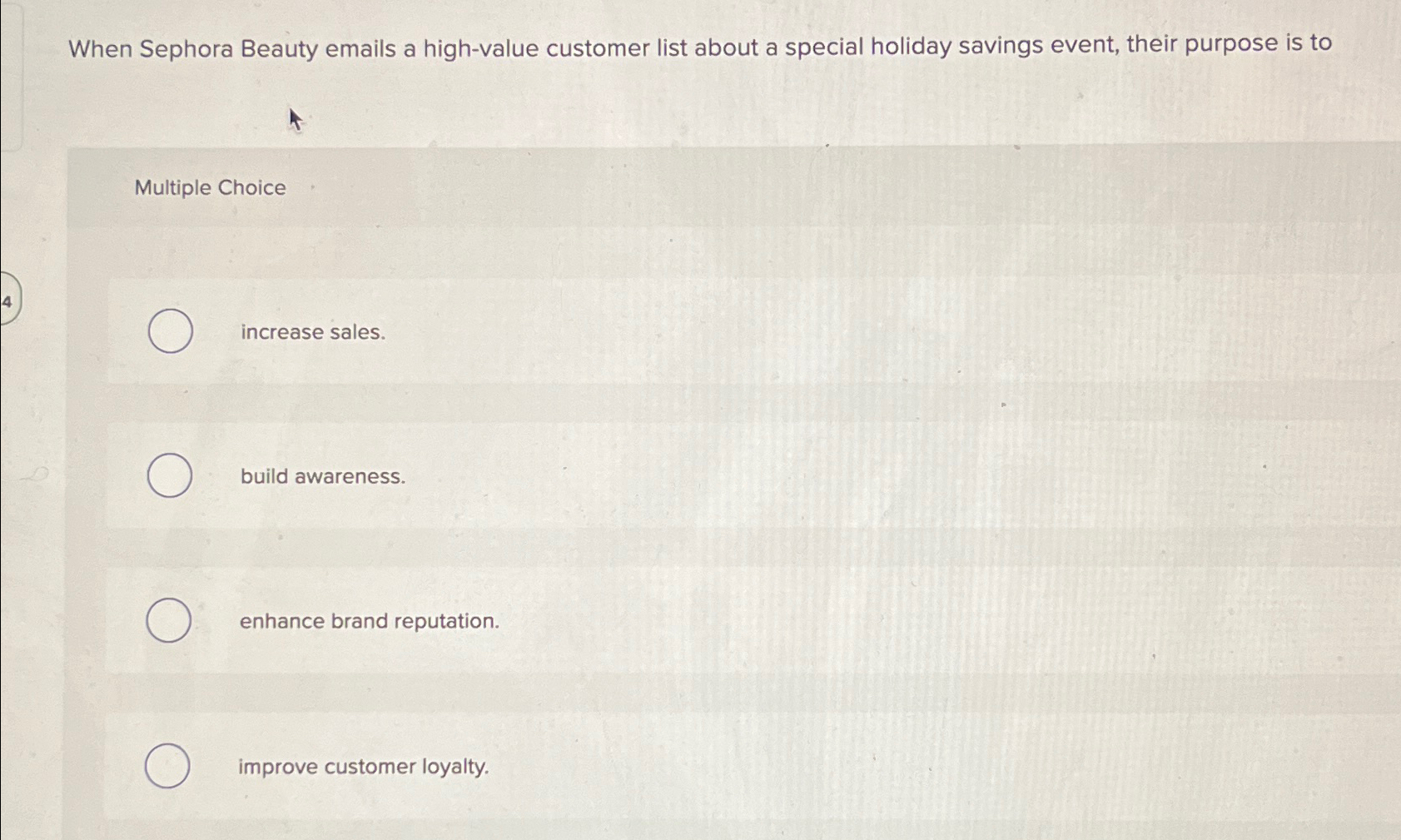Viewport: 1401px width, 840px height.
Task: Select the radio button for improve customer loyalty
Action: click(169, 765)
